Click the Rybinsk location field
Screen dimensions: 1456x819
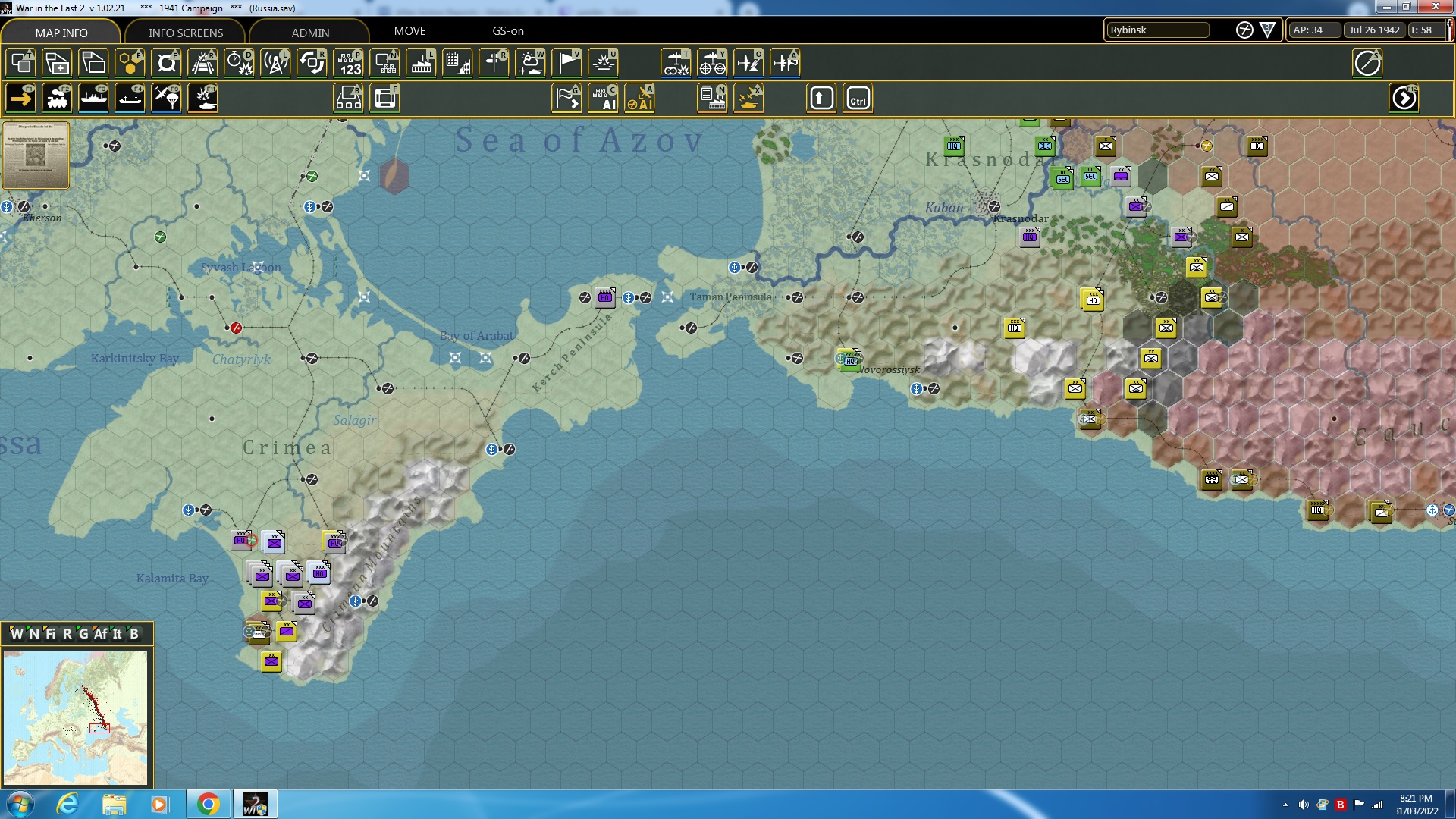(x=1158, y=30)
